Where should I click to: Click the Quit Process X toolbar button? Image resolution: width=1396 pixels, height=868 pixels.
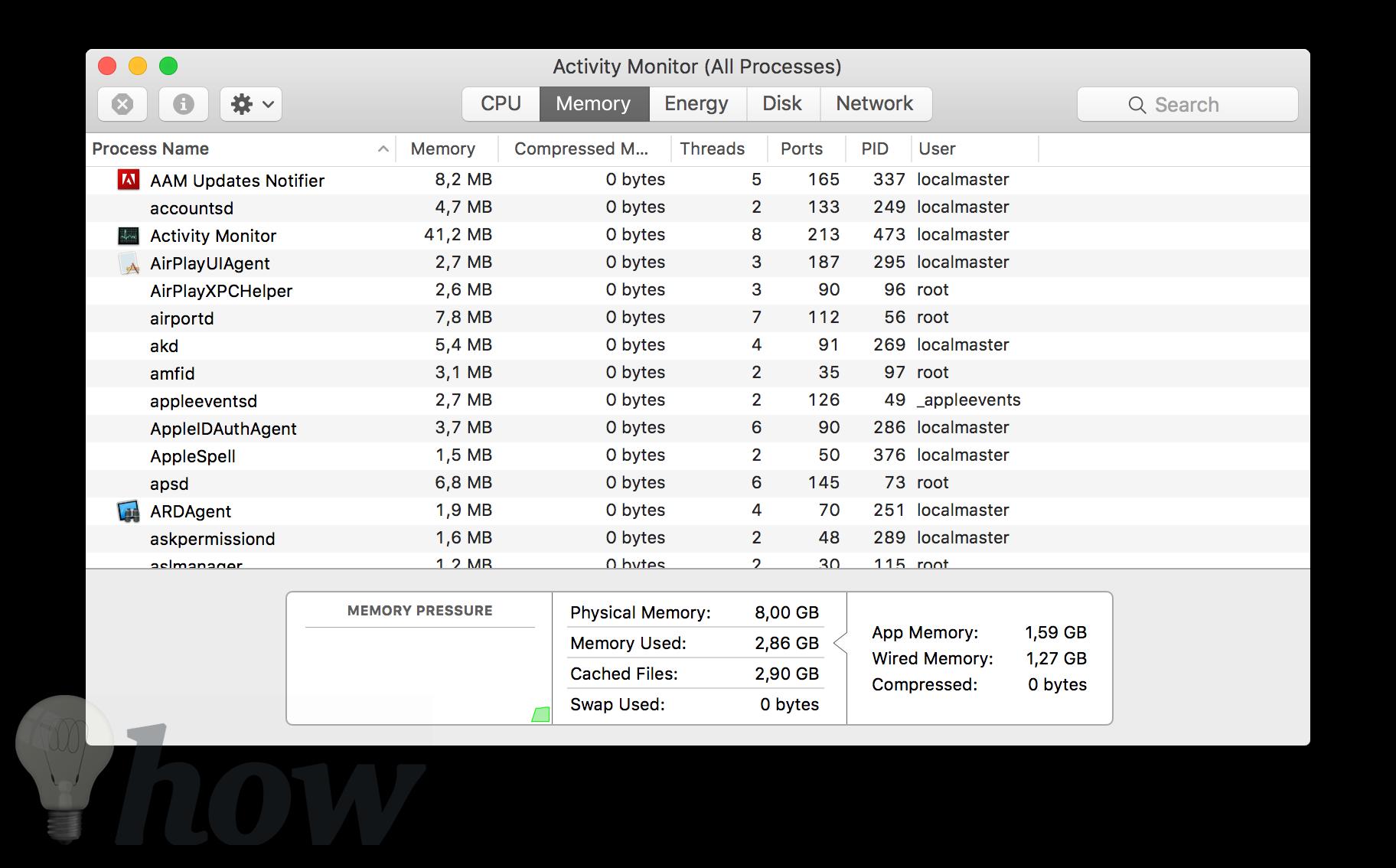pyautogui.click(x=122, y=104)
